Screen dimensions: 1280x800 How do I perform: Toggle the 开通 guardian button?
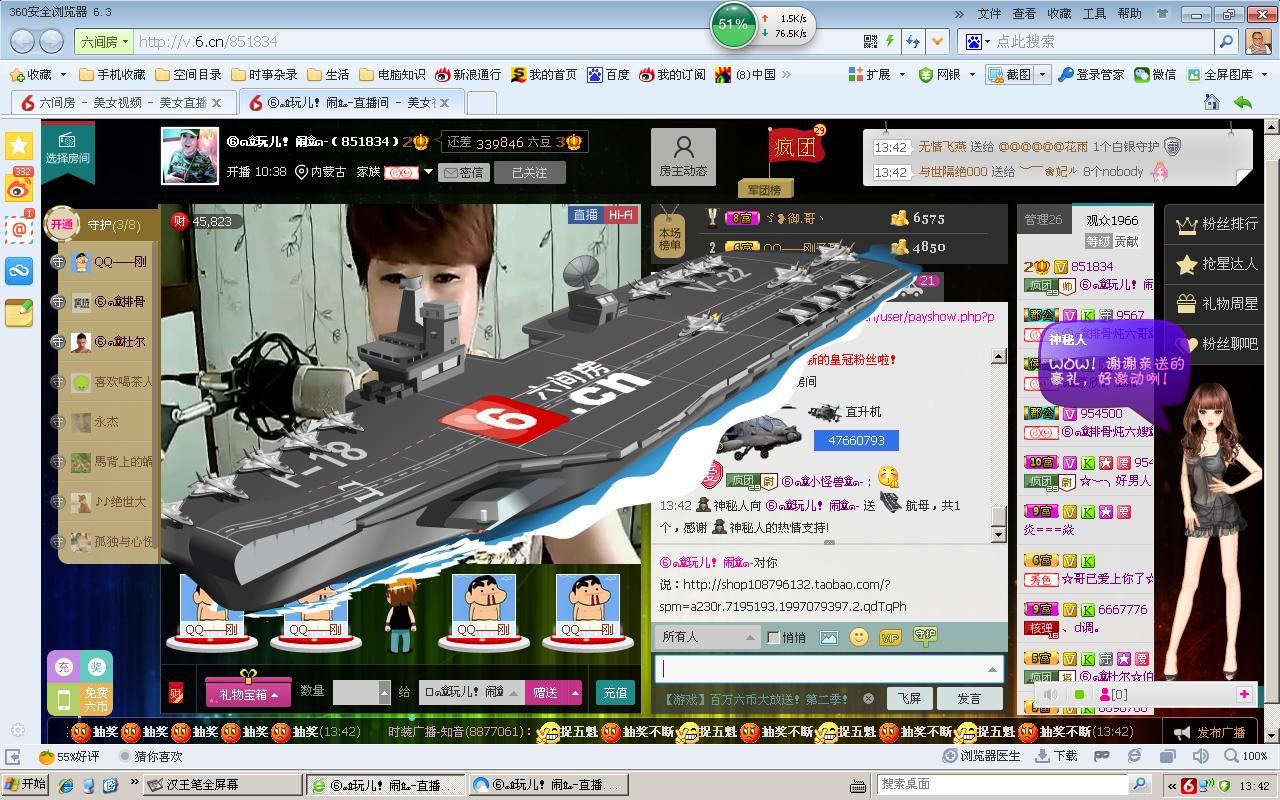pos(61,224)
